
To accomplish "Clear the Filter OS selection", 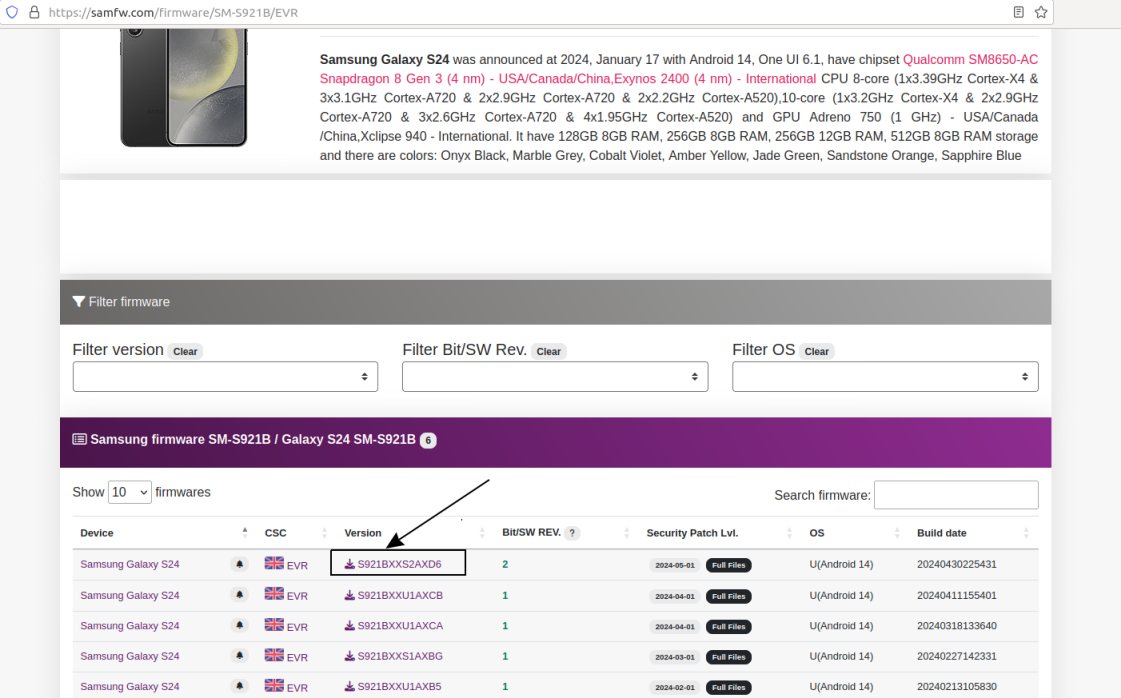I will point(816,351).
